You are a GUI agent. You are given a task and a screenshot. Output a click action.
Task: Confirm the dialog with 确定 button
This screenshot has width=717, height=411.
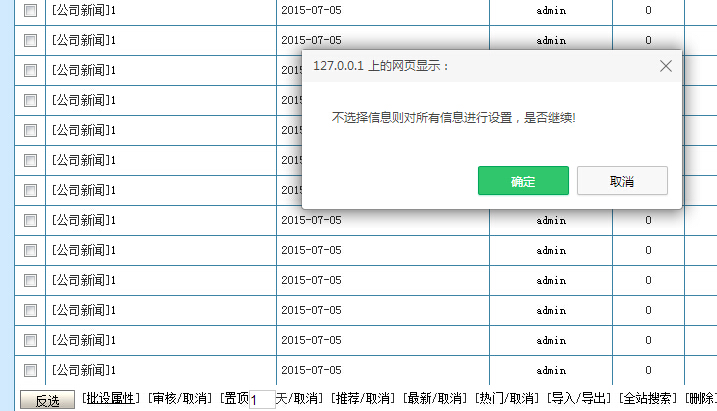[523, 181]
